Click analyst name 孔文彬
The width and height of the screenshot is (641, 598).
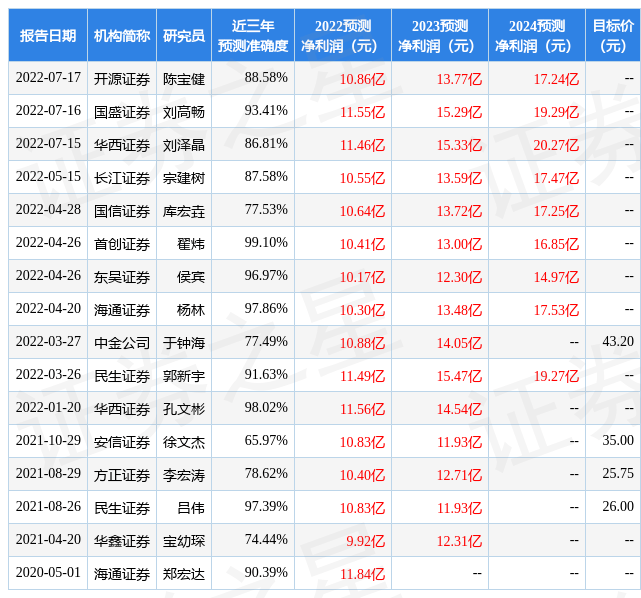pyautogui.click(x=184, y=410)
